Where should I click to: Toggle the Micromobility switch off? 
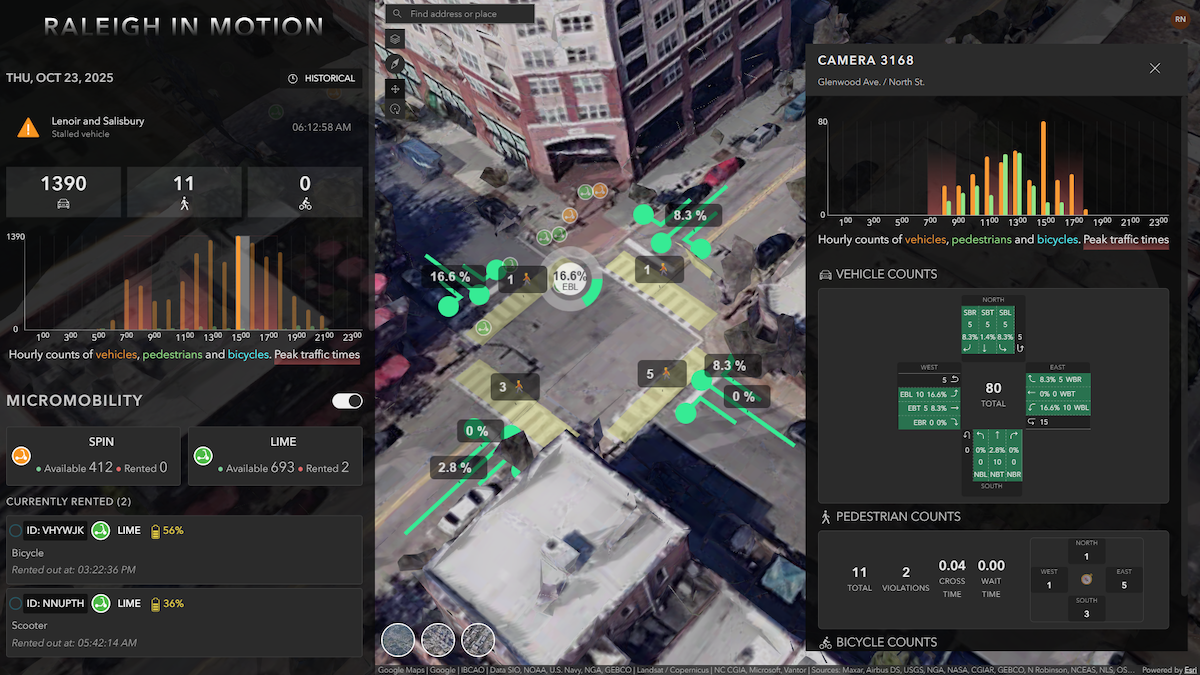(347, 401)
